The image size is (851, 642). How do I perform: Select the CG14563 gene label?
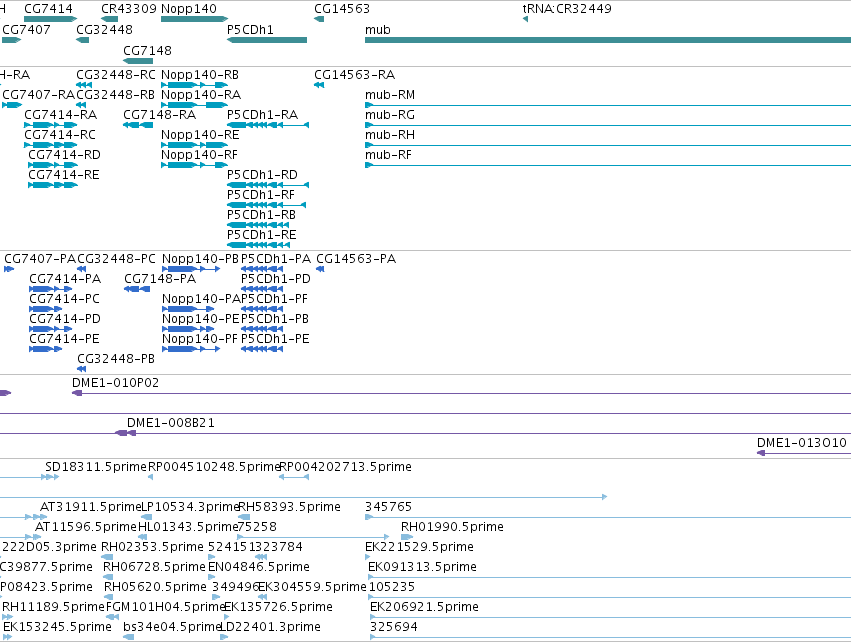pos(342,9)
